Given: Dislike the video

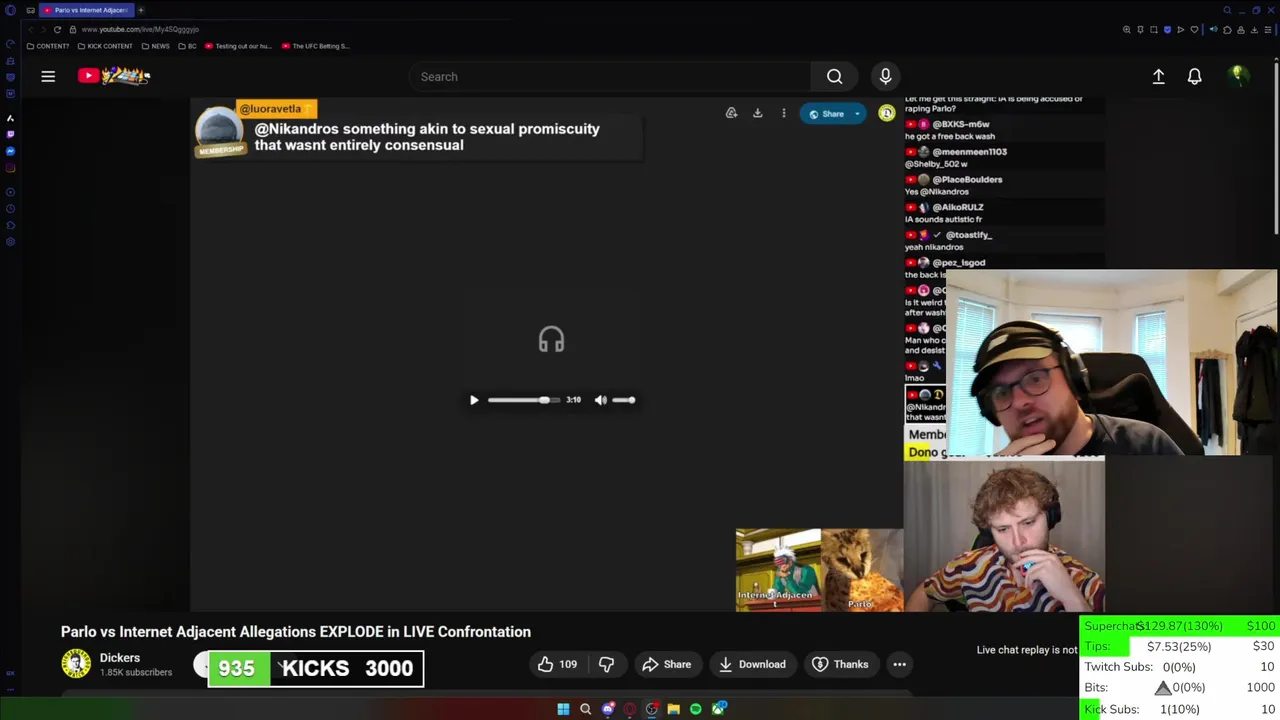Looking at the screenshot, I should [606, 664].
